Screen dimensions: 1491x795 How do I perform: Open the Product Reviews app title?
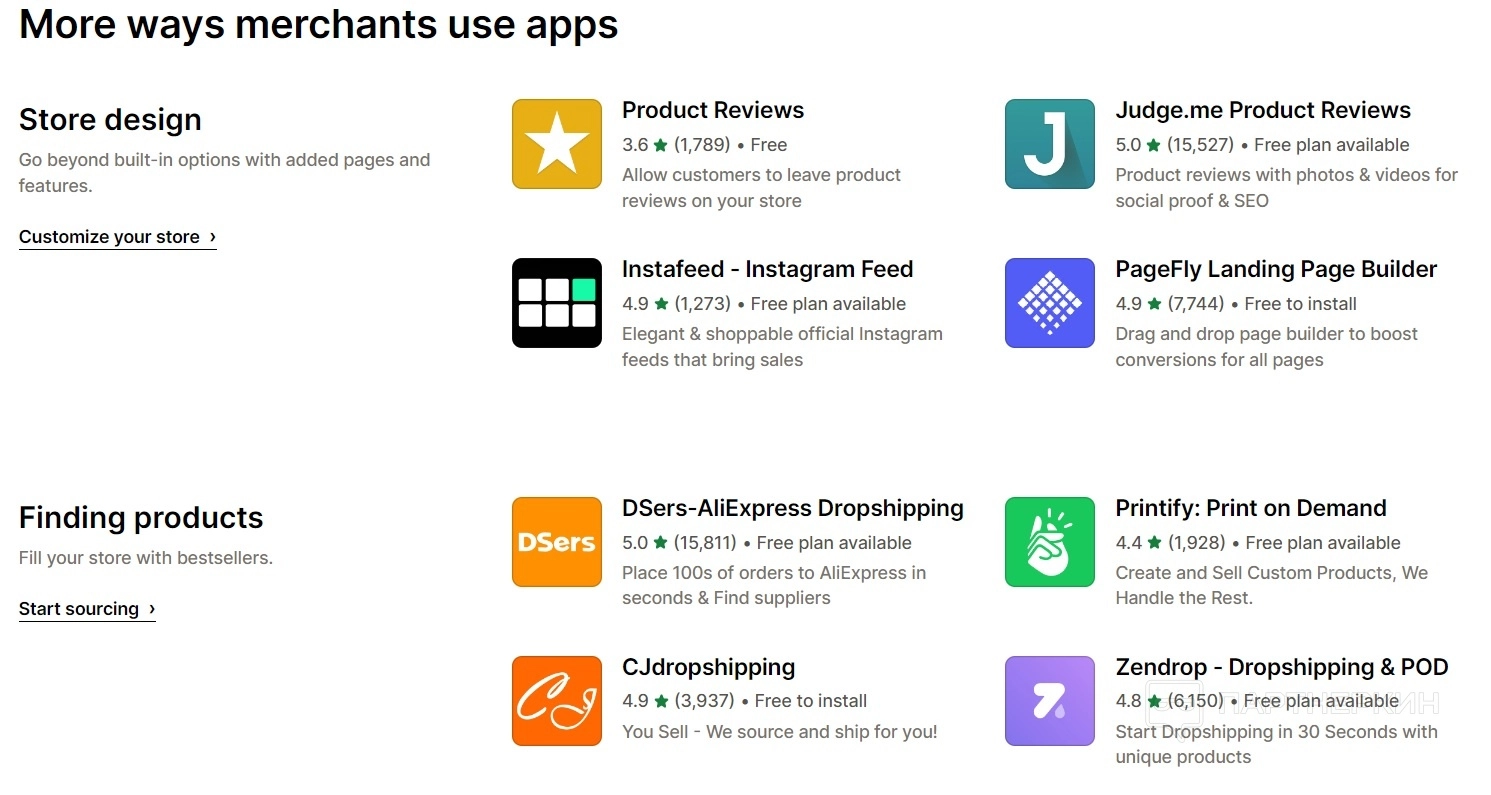(713, 110)
